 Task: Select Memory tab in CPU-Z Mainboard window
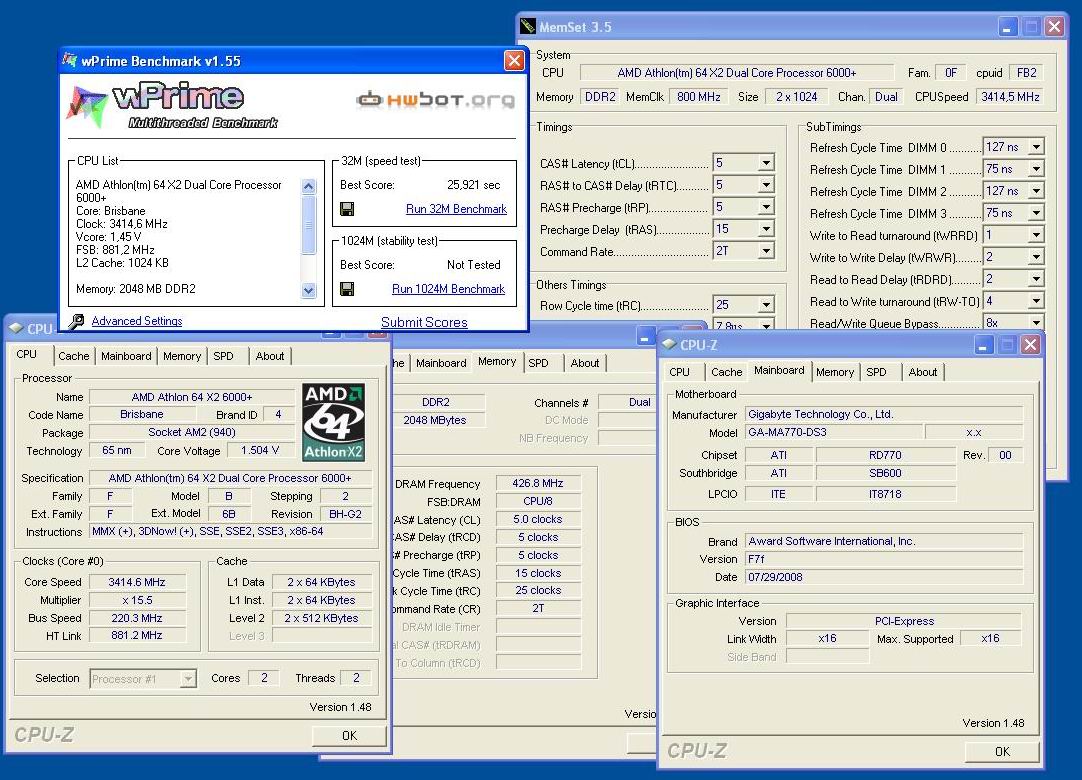(x=835, y=372)
